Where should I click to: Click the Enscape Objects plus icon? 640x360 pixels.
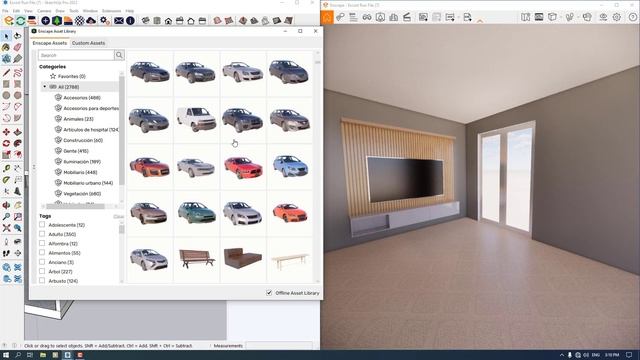coord(45,20)
